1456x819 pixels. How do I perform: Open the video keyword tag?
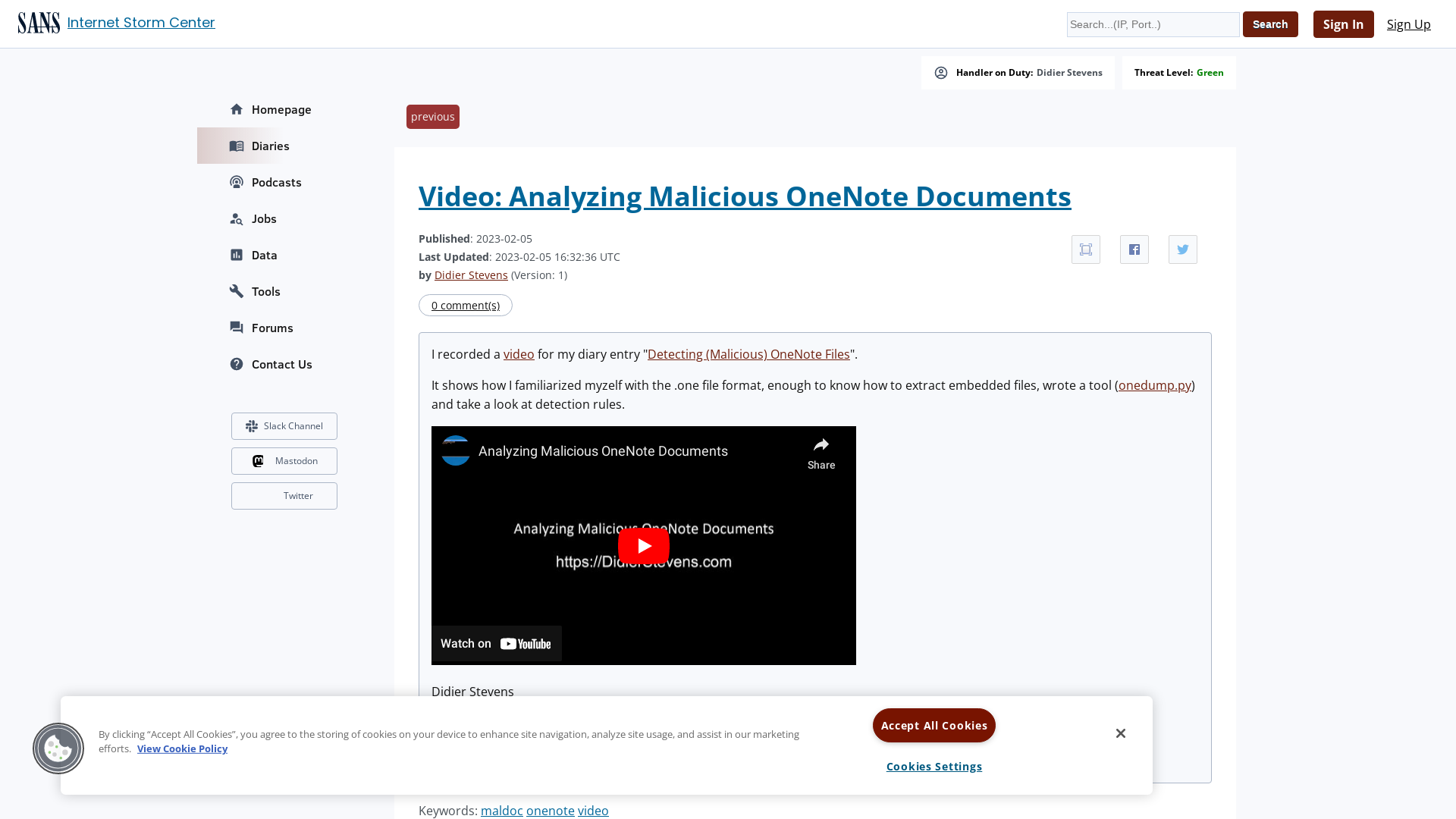pyautogui.click(x=593, y=811)
